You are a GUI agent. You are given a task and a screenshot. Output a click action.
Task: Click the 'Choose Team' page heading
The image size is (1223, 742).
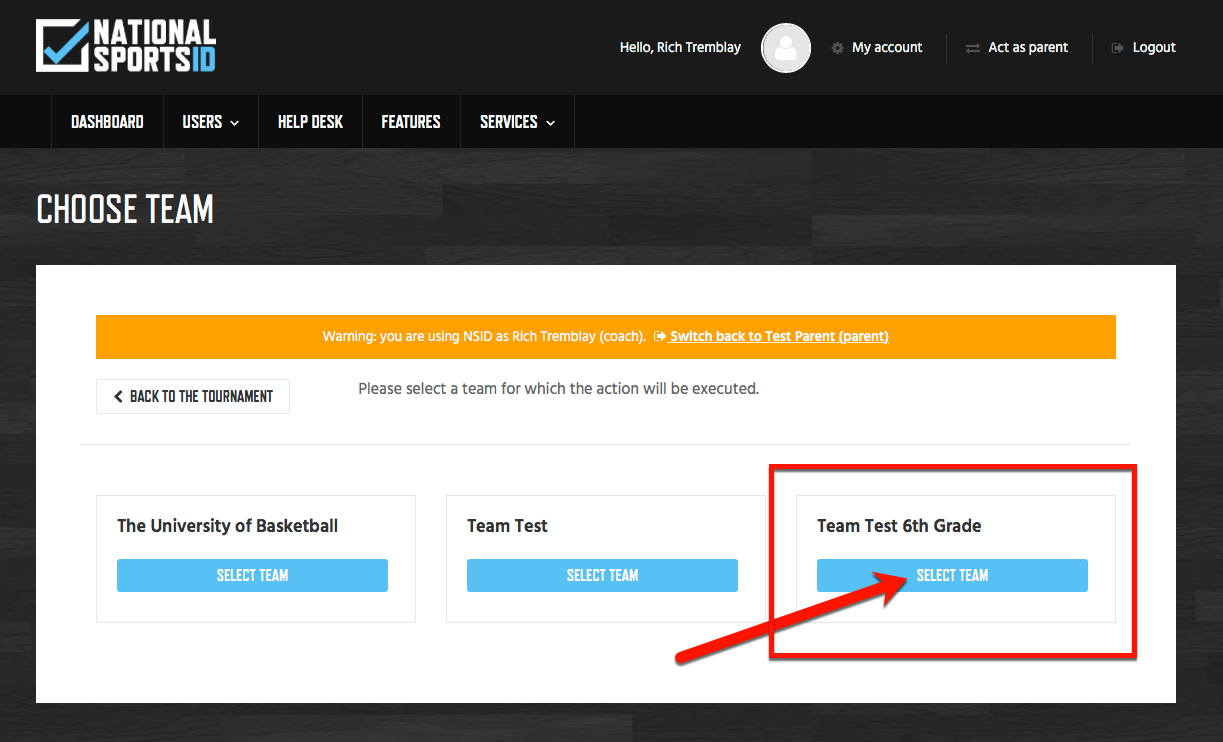125,210
